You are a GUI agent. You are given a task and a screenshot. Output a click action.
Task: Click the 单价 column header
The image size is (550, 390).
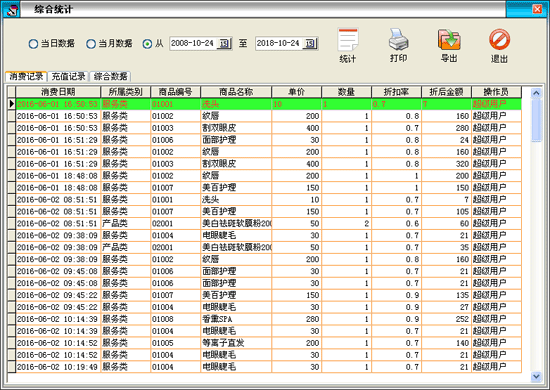296,92
